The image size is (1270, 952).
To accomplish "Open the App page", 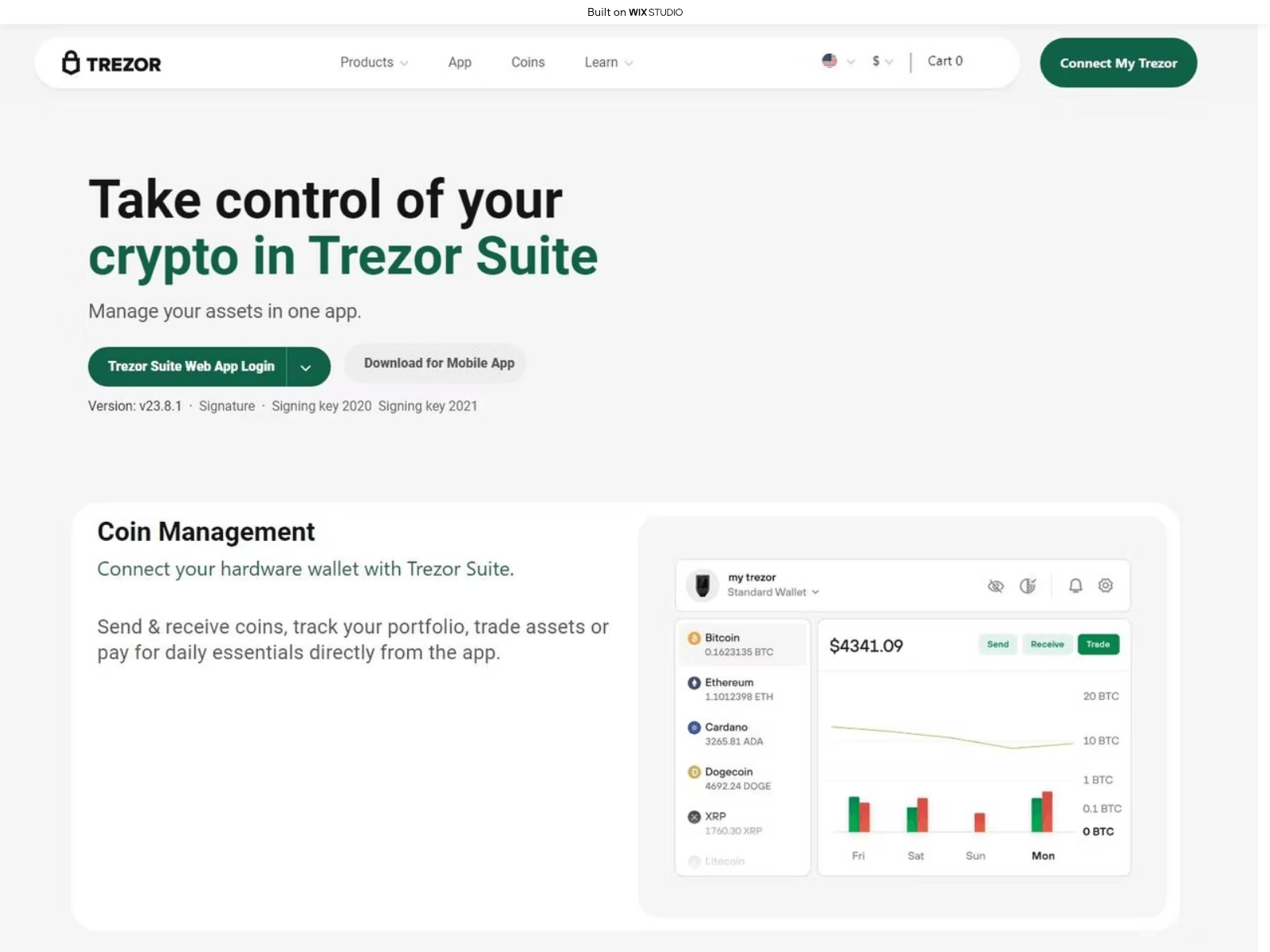I will click(x=460, y=62).
